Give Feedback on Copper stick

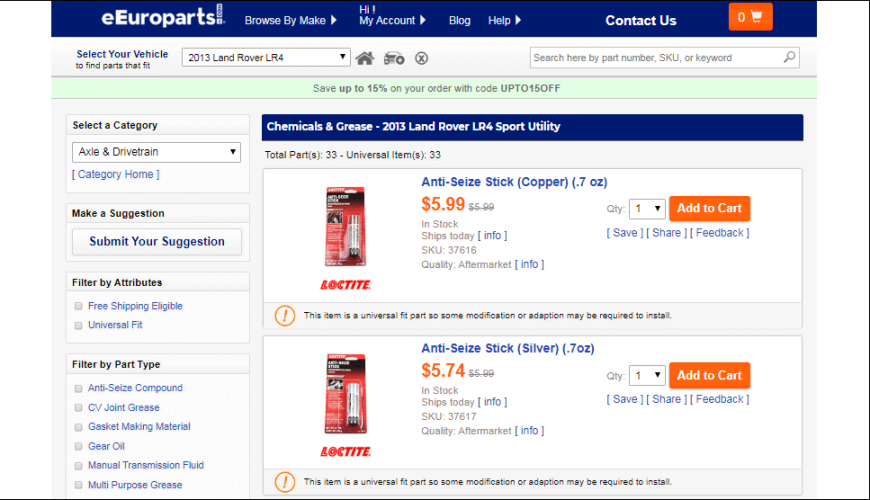(720, 233)
